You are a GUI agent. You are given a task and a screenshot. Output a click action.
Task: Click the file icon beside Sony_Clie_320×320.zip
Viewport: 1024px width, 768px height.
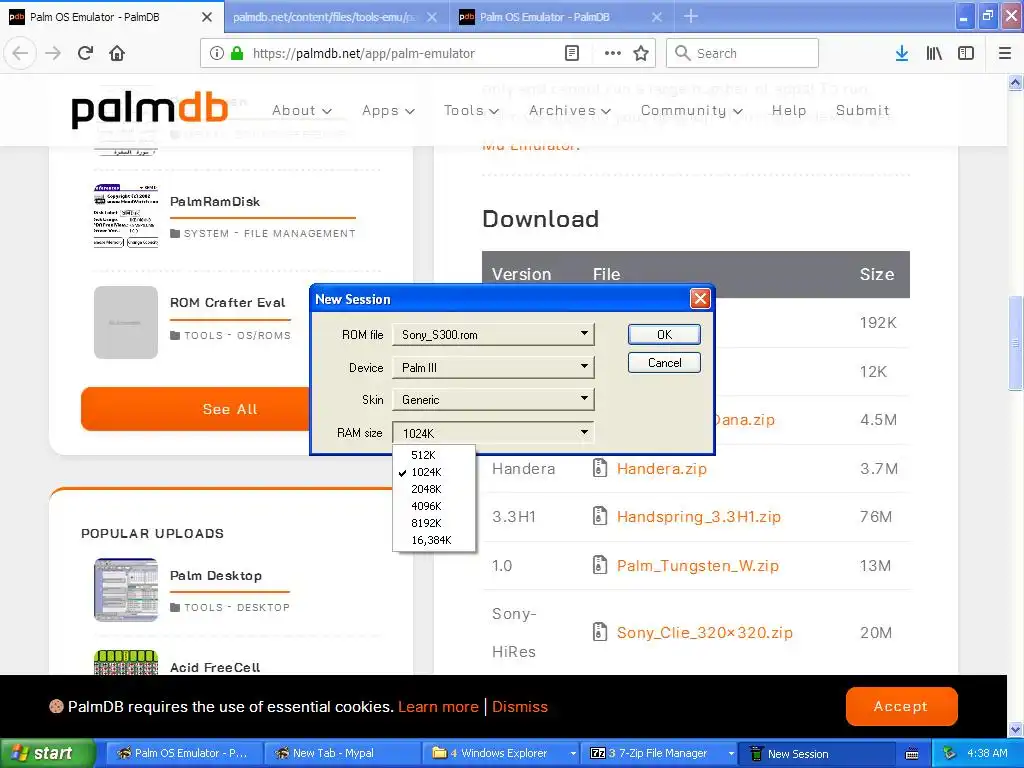point(600,632)
